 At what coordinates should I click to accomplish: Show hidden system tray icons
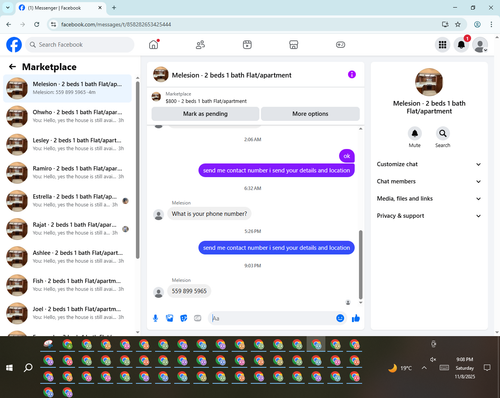pyautogui.click(x=424, y=368)
